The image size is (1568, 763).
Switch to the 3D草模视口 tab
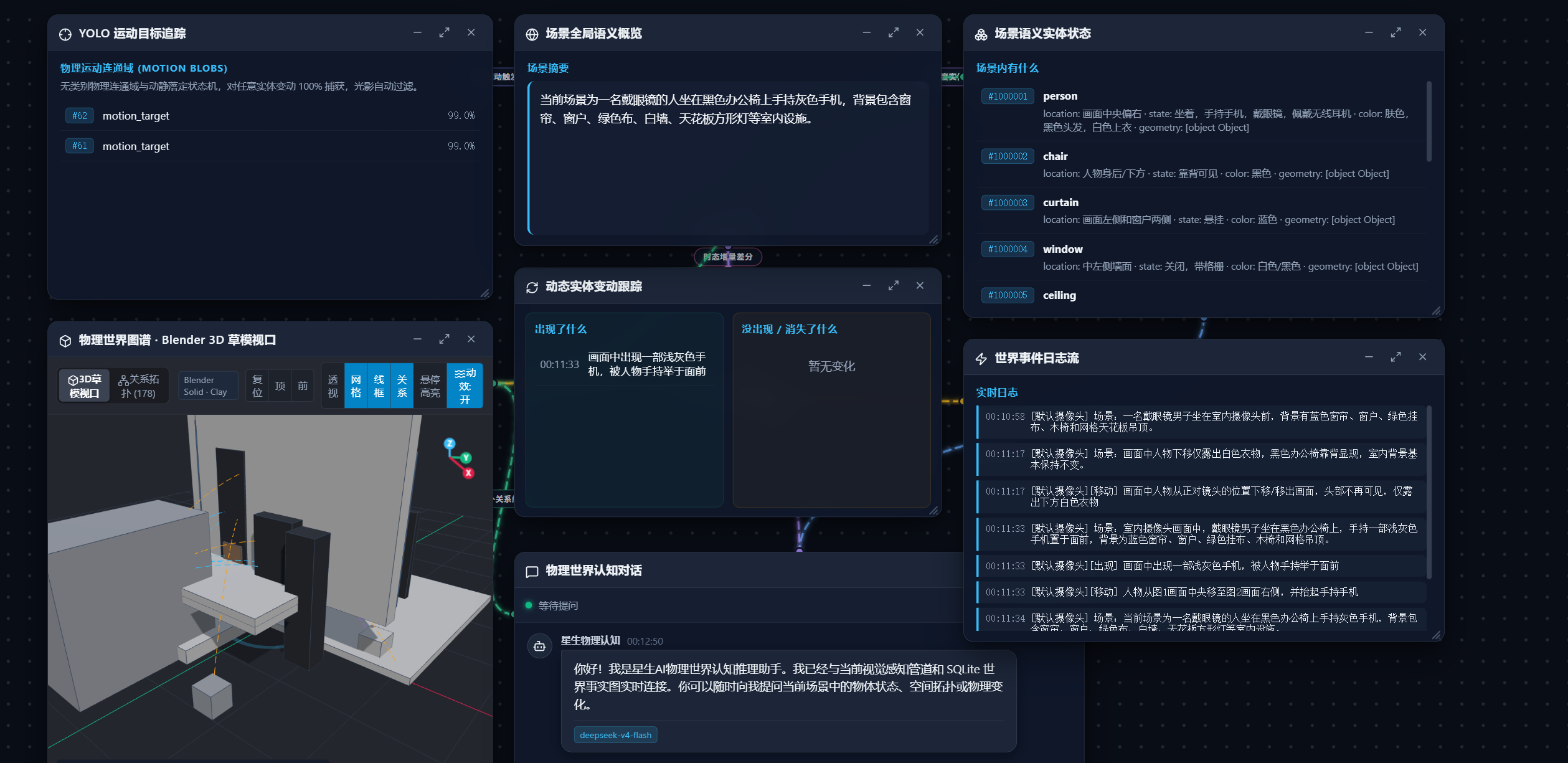85,386
